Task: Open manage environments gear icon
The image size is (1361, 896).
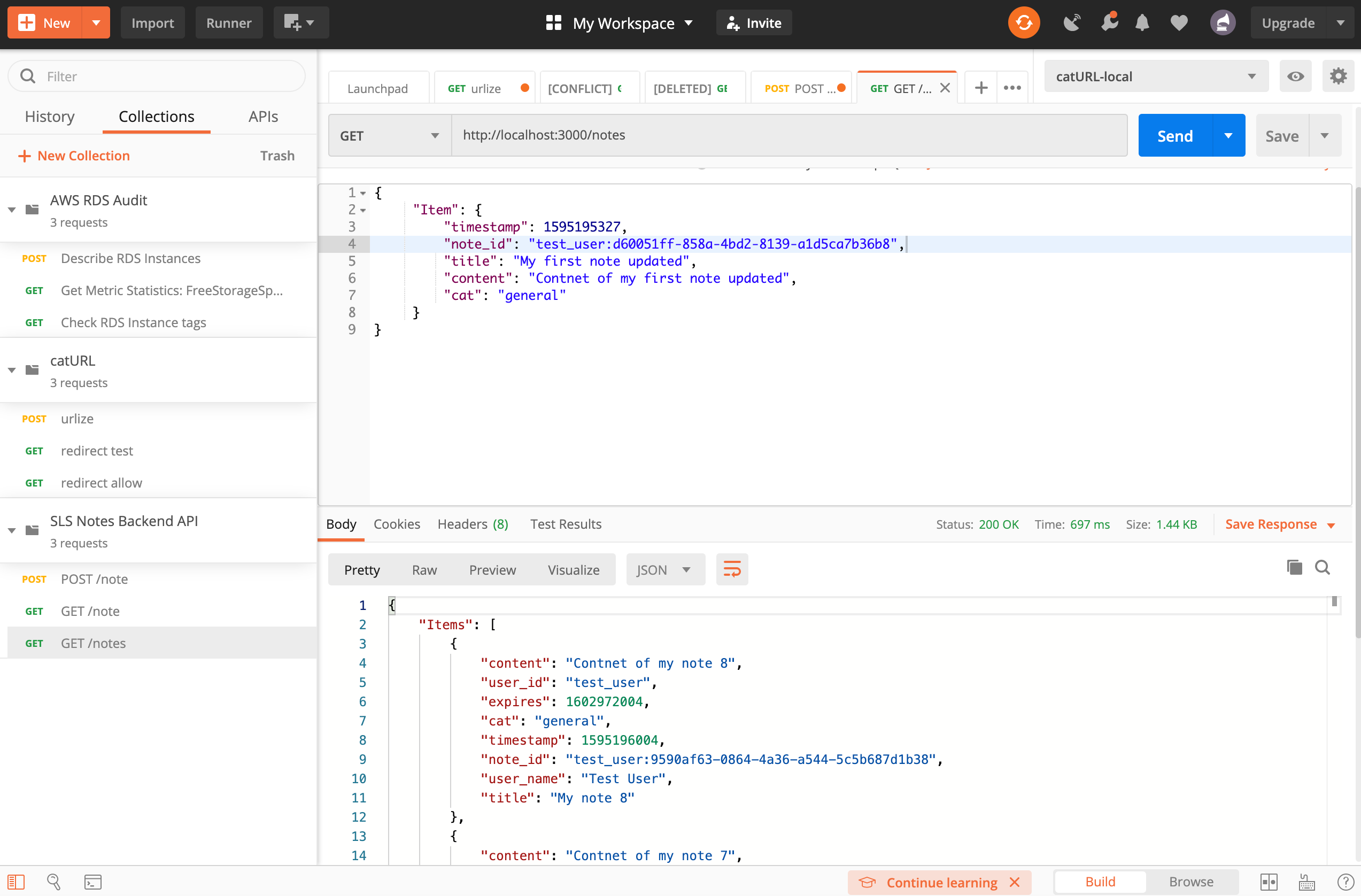Action: click(1337, 76)
